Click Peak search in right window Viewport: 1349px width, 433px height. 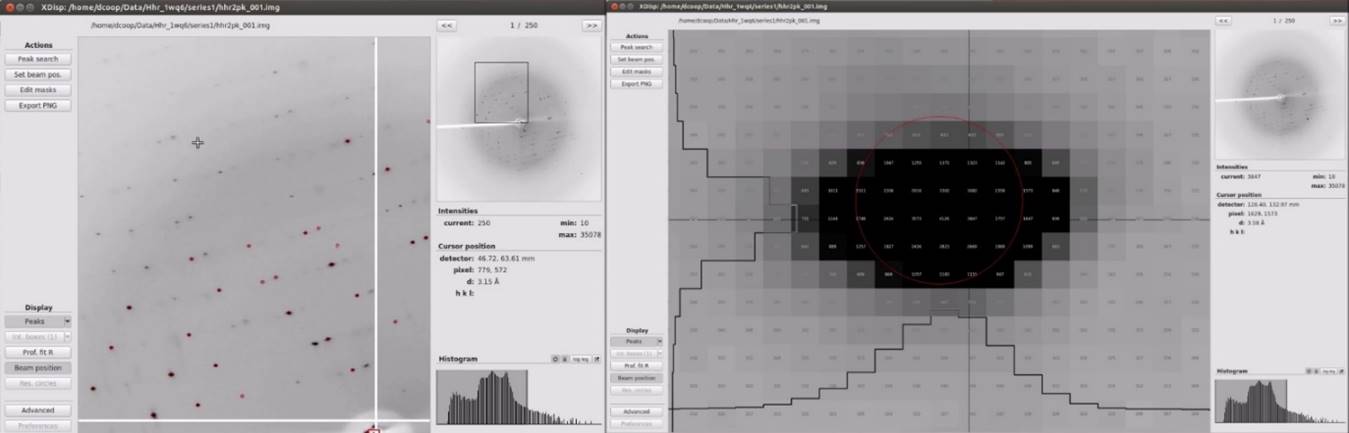pyautogui.click(x=636, y=47)
